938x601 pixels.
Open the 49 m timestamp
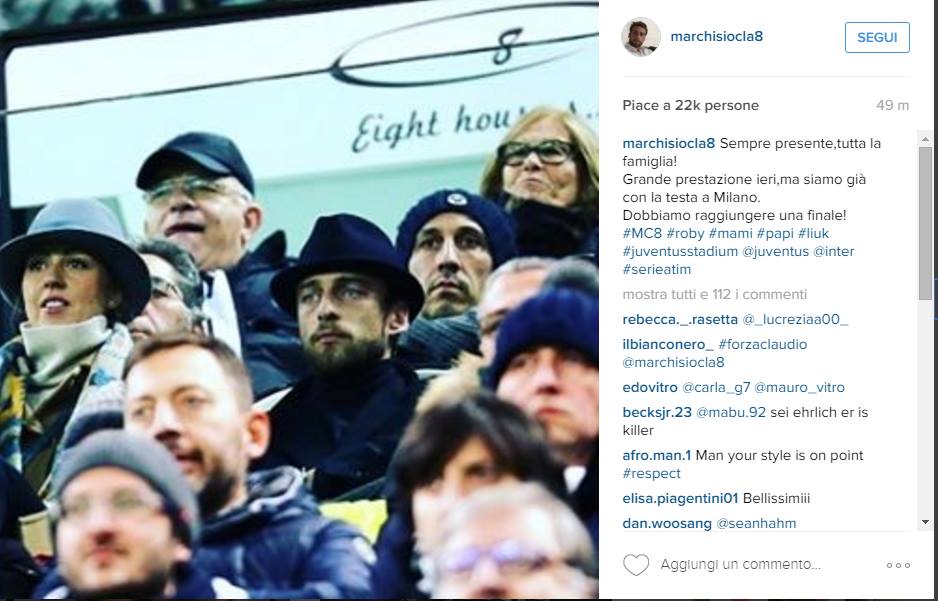pos(893,105)
